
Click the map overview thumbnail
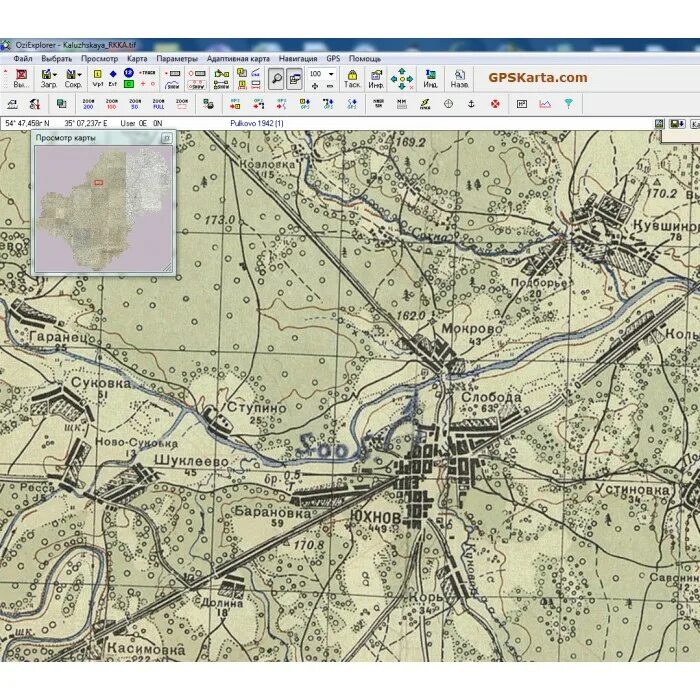[x=104, y=208]
